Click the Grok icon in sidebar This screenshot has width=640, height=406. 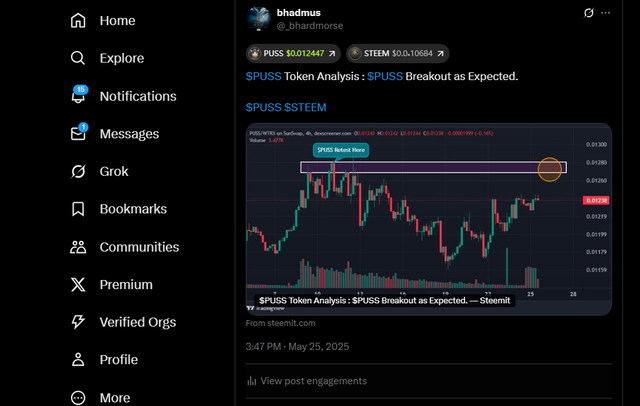pos(78,171)
